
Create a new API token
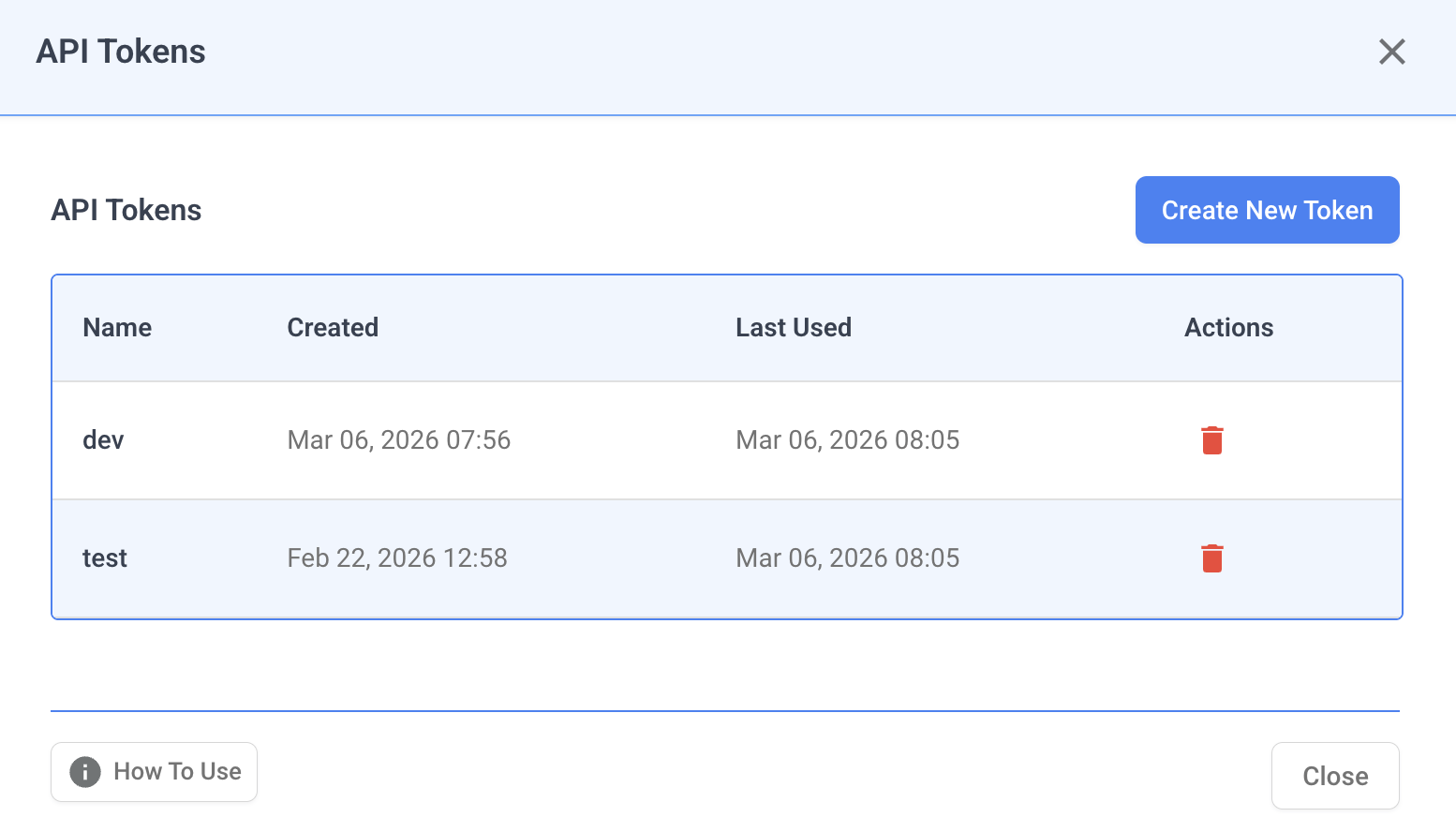point(1267,210)
